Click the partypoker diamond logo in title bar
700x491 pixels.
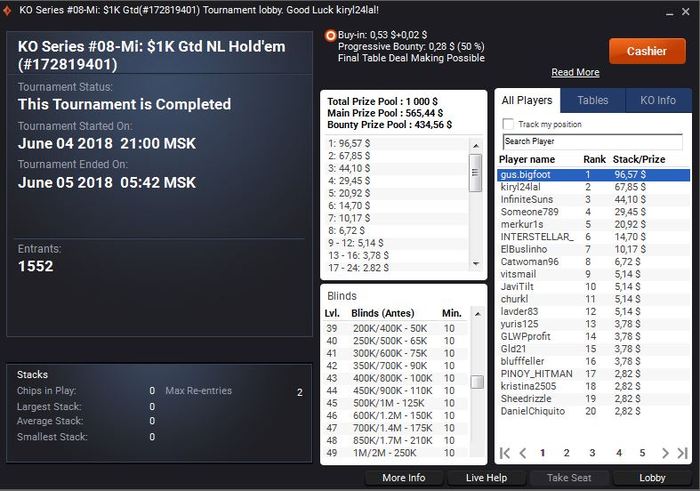point(6,10)
